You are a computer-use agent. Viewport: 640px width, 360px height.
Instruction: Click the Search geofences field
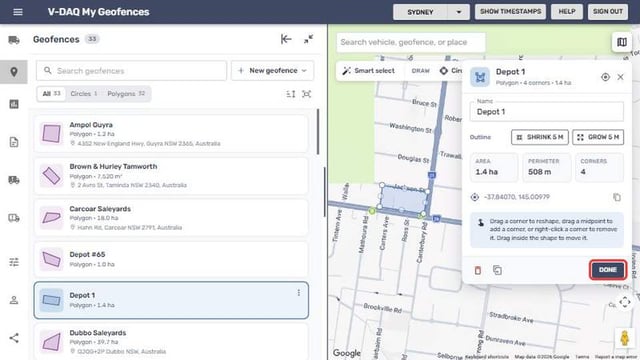[131, 71]
